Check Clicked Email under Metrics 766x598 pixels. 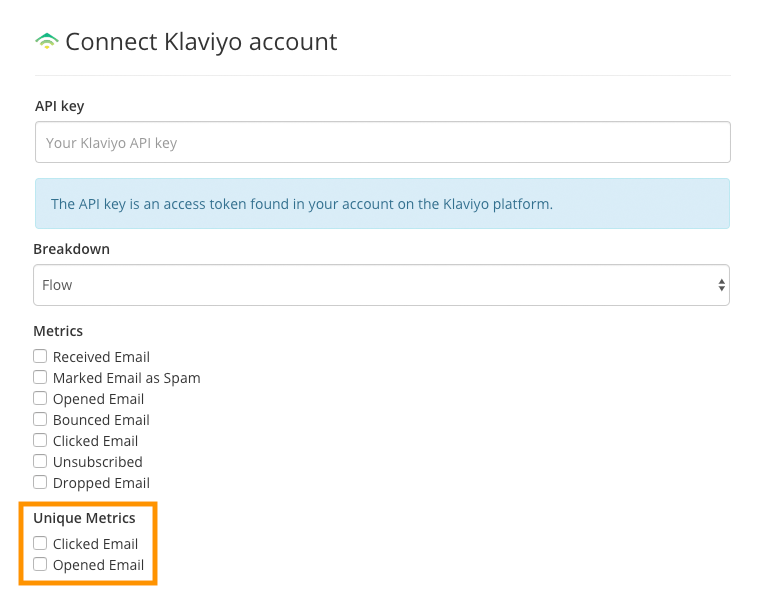(40, 440)
